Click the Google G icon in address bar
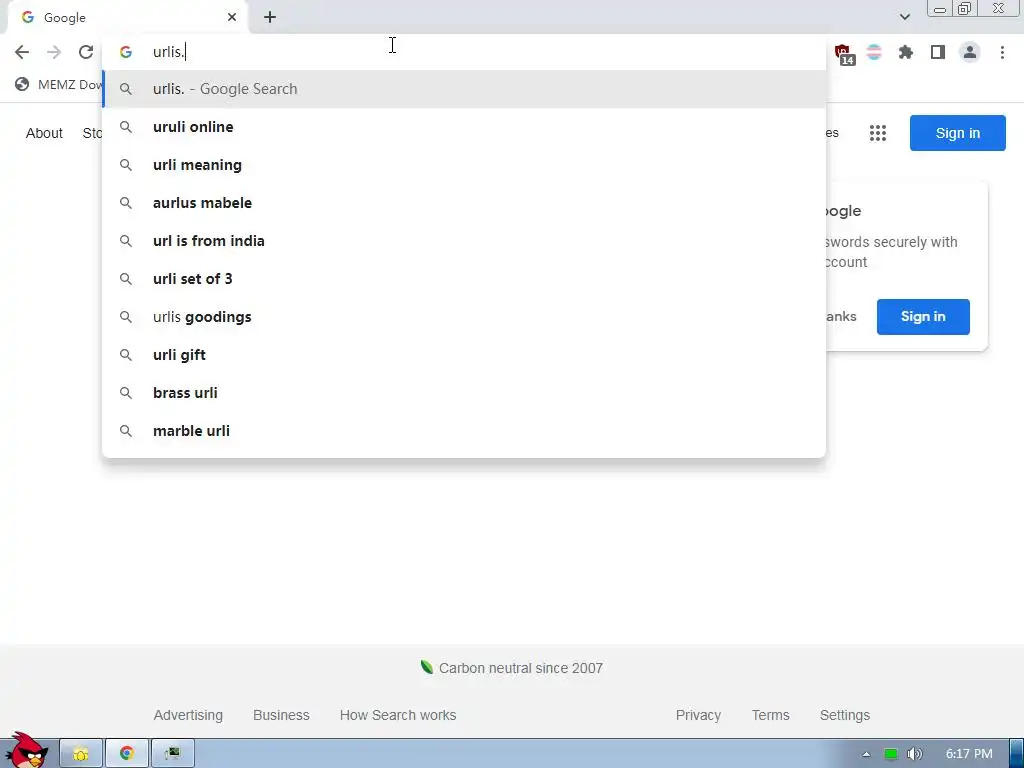The image size is (1024, 768). click(126, 52)
